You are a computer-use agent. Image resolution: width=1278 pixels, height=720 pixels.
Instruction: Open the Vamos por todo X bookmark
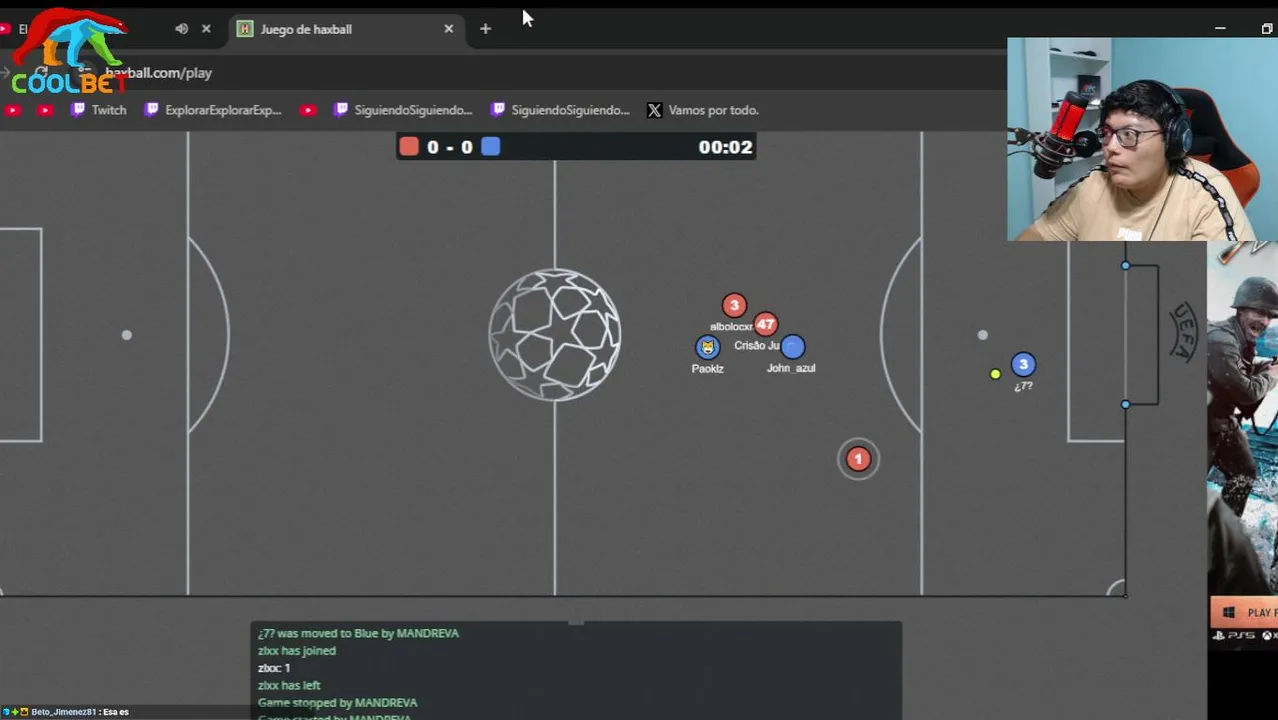(702, 110)
